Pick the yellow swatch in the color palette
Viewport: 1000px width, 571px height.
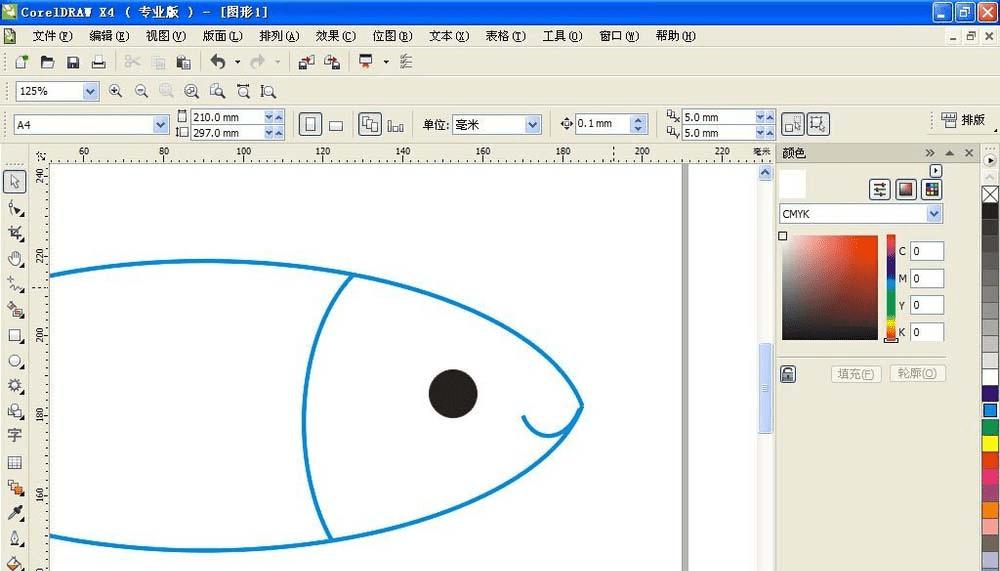[x=990, y=443]
